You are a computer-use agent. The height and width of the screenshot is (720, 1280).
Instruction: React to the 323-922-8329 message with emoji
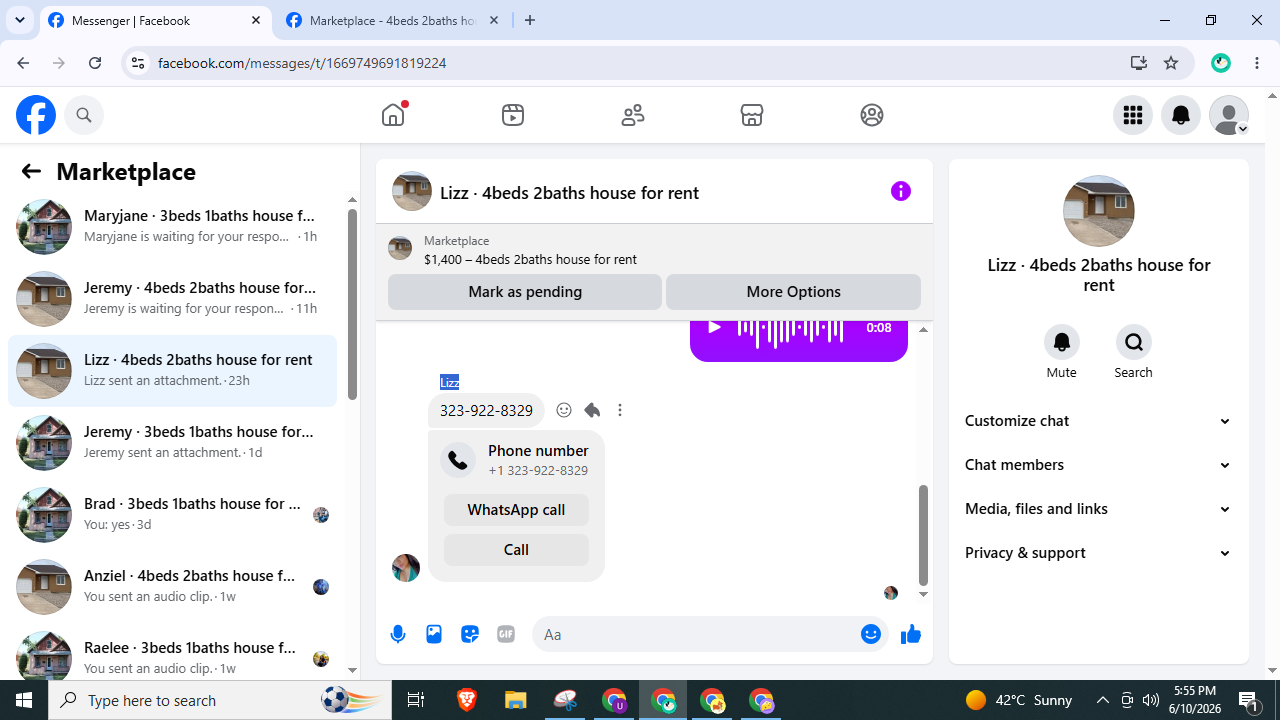pos(564,410)
